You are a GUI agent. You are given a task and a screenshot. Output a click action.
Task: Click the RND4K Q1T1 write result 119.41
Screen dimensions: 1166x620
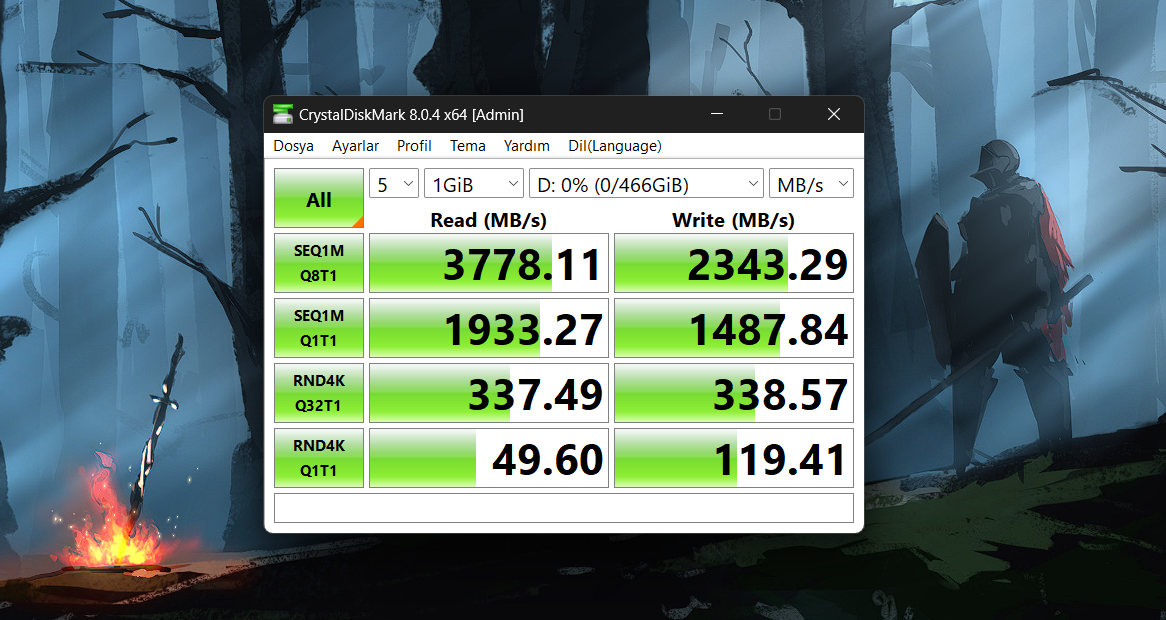click(x=734, y=458)
